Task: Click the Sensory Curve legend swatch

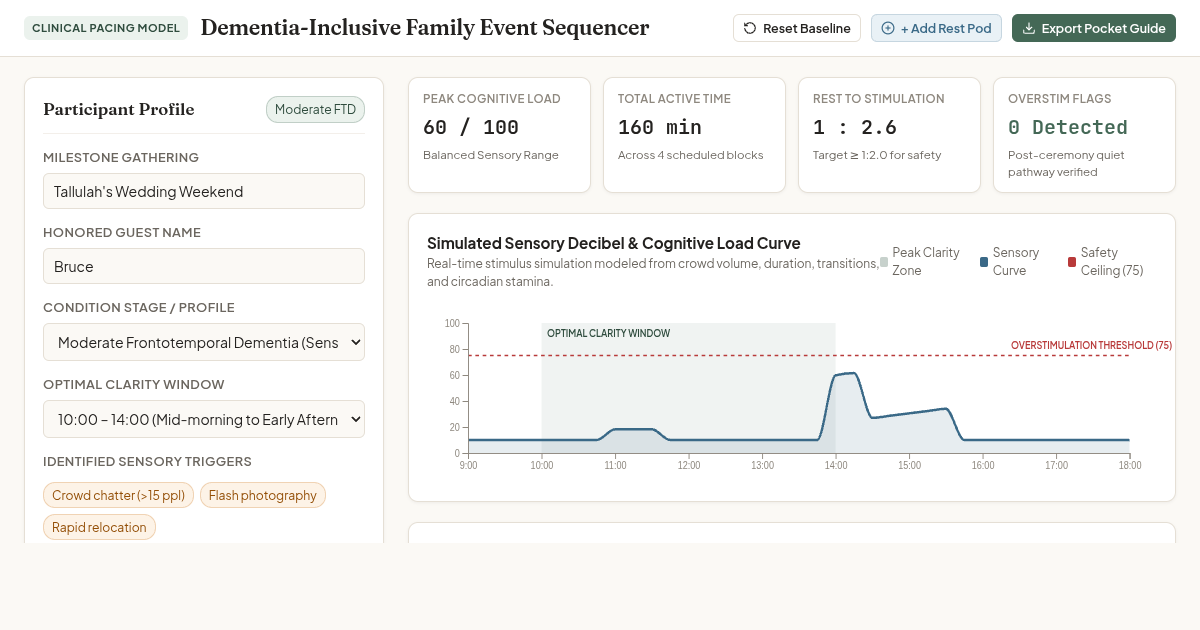Action: (984, 262)
